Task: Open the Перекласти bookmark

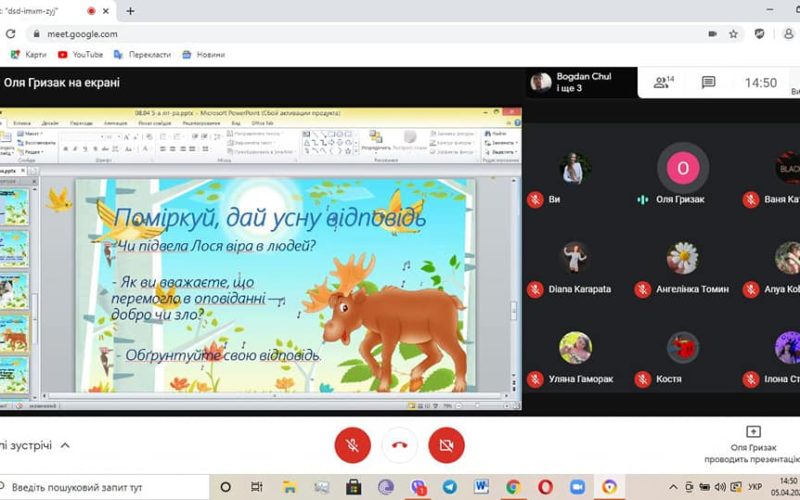Action: click(143, 55)
